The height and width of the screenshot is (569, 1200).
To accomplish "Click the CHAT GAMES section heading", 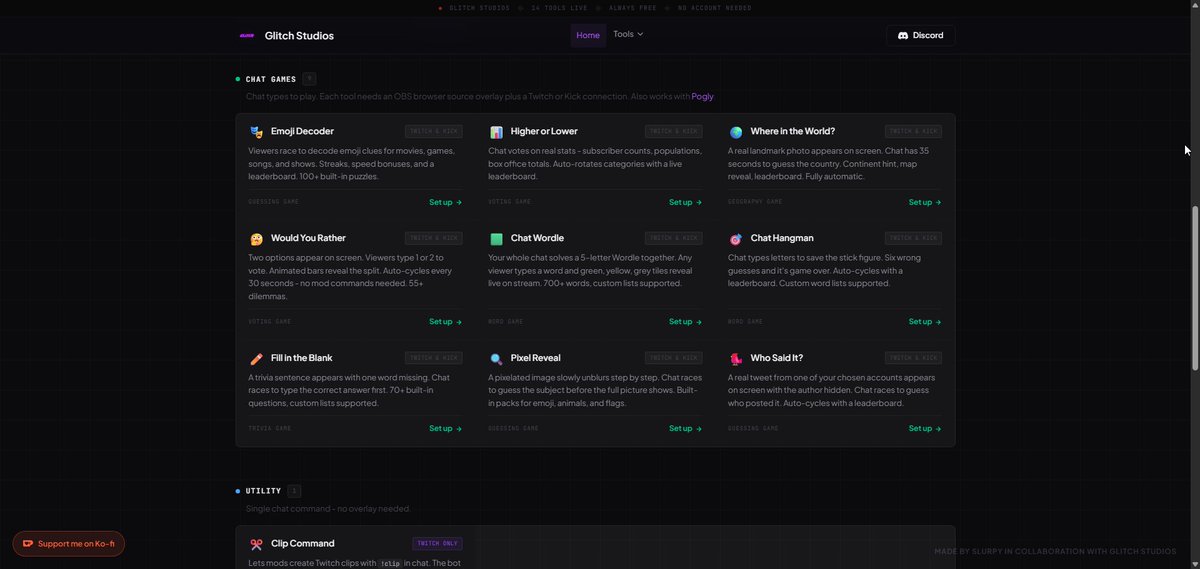I will tap(271, 79).
